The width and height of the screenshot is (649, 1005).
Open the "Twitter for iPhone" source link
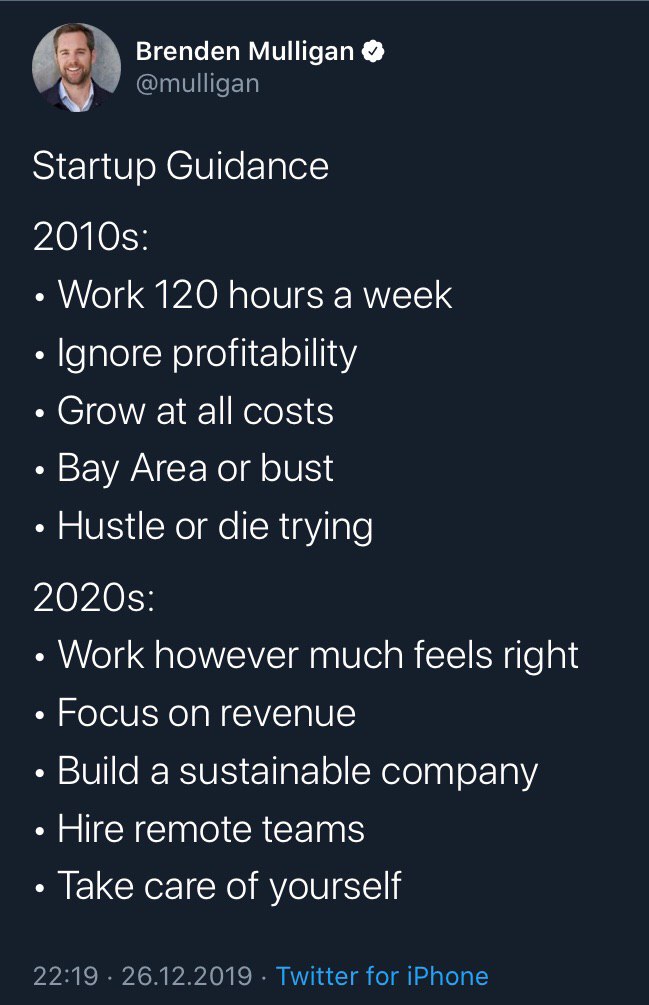(x=382, y=976)
